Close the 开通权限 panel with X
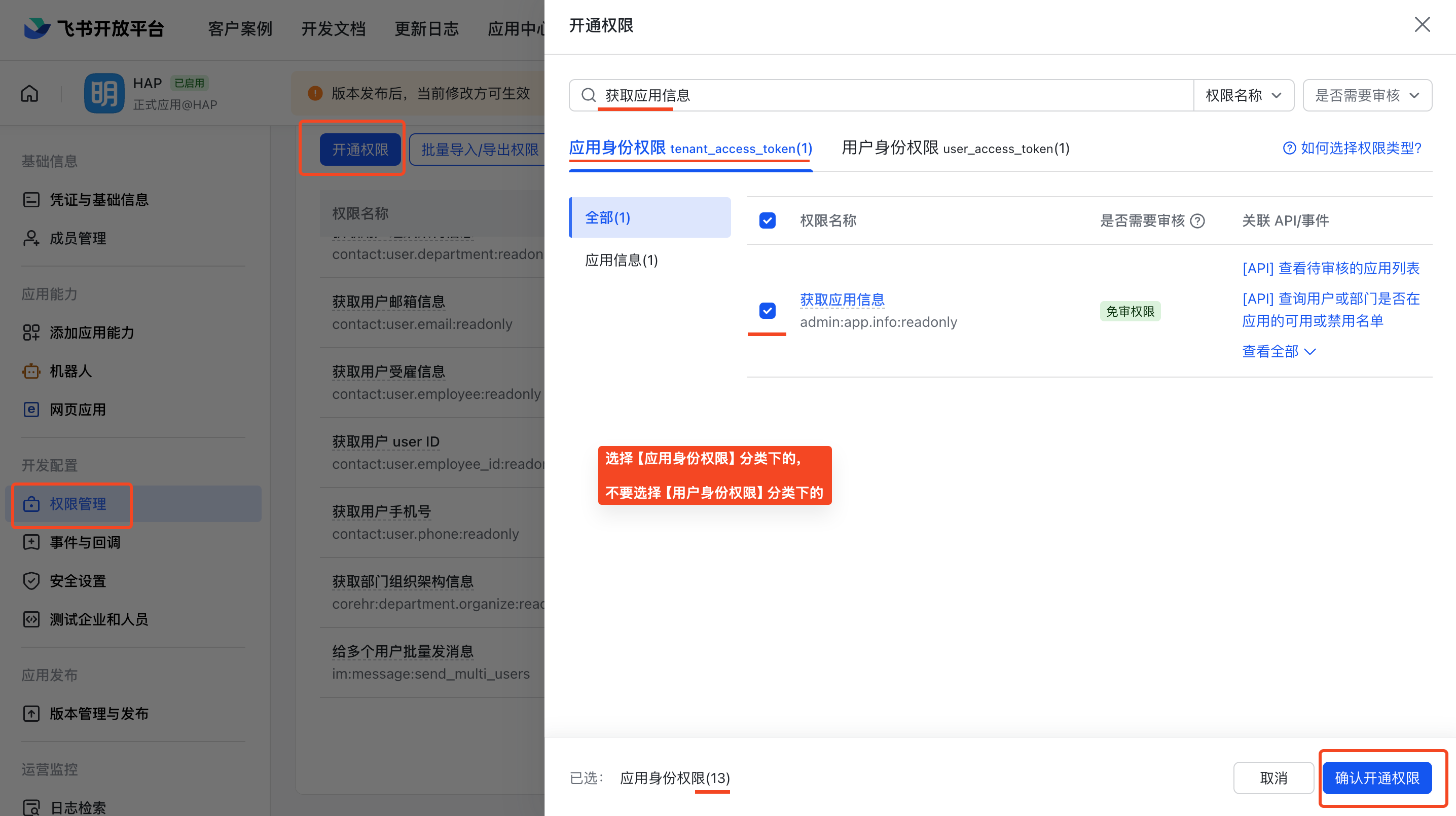1456x816 pixels. tap(1422, 24)
